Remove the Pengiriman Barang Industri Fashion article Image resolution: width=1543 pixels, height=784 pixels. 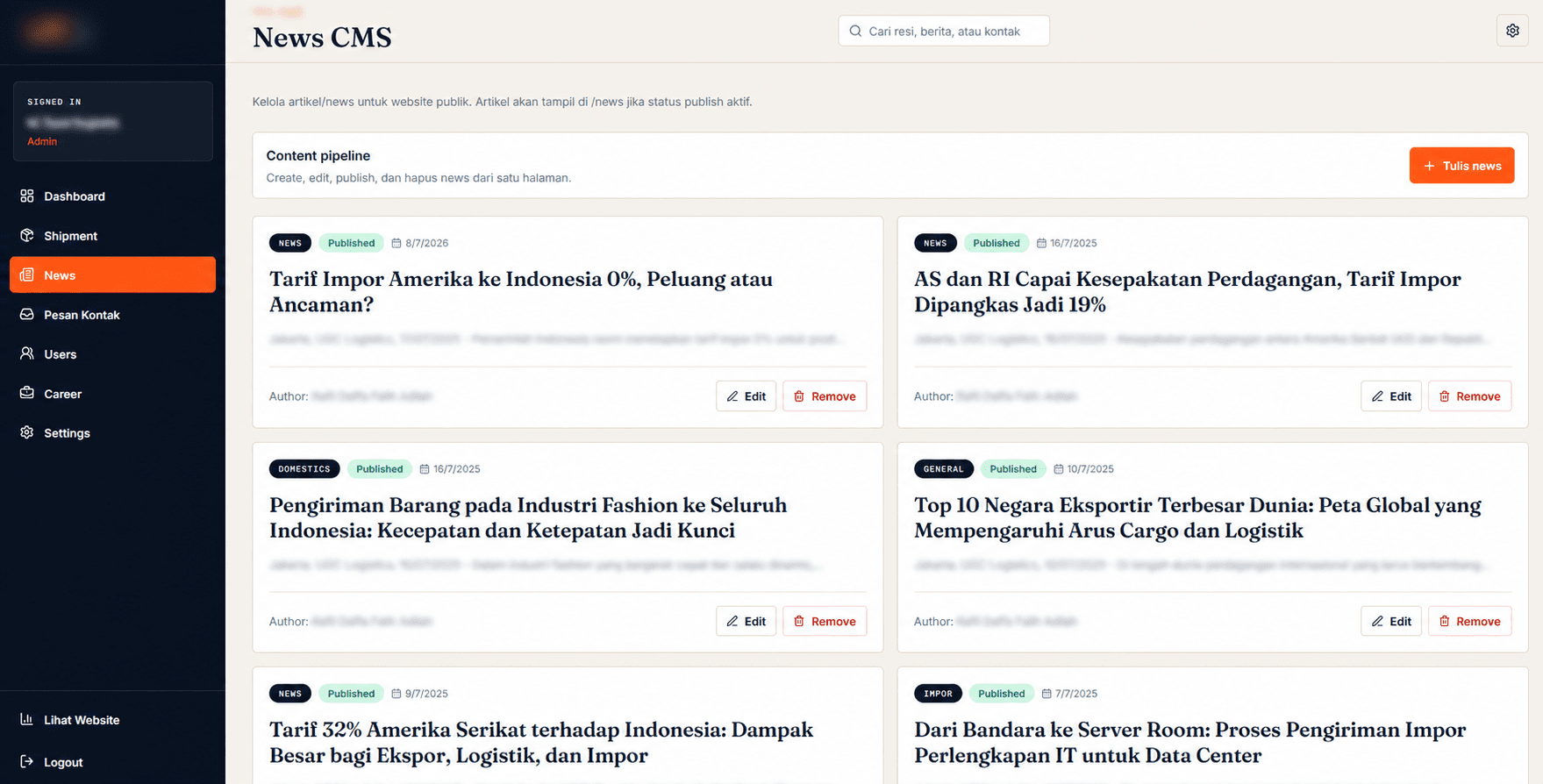[x=825, y=621]
